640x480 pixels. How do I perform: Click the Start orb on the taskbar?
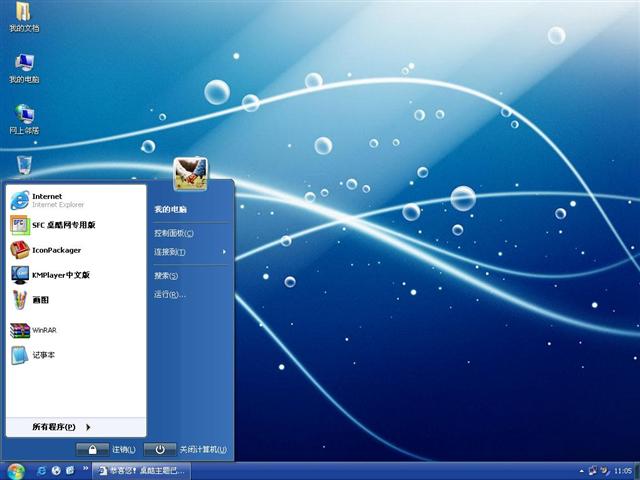[15, 470]
